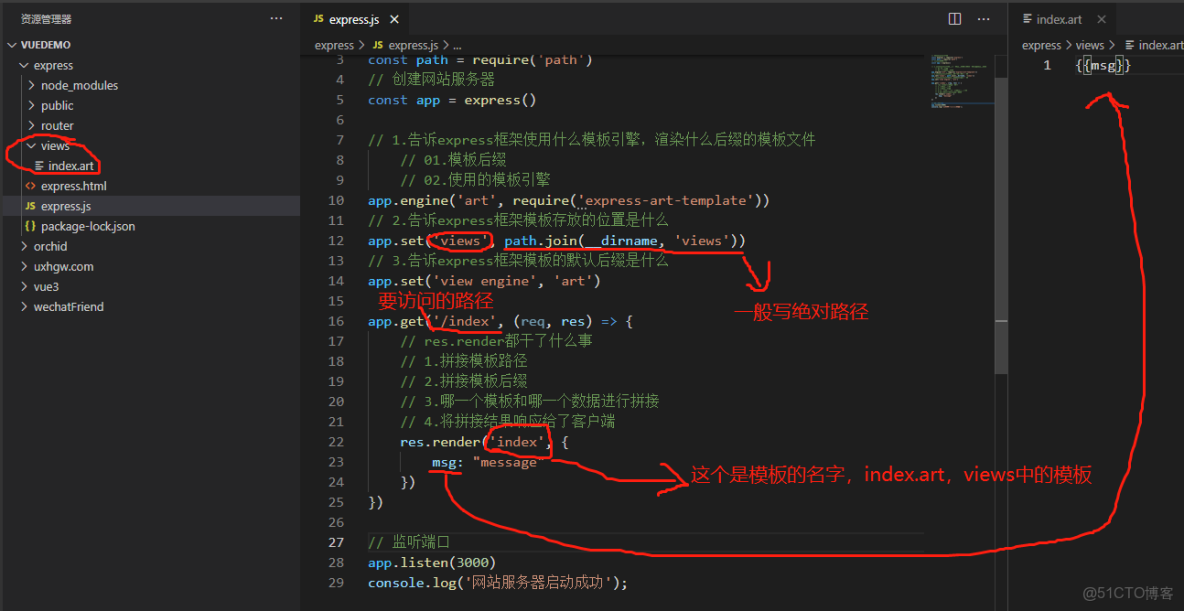Click the file icon on the index.art tab

coord(1030,18)
